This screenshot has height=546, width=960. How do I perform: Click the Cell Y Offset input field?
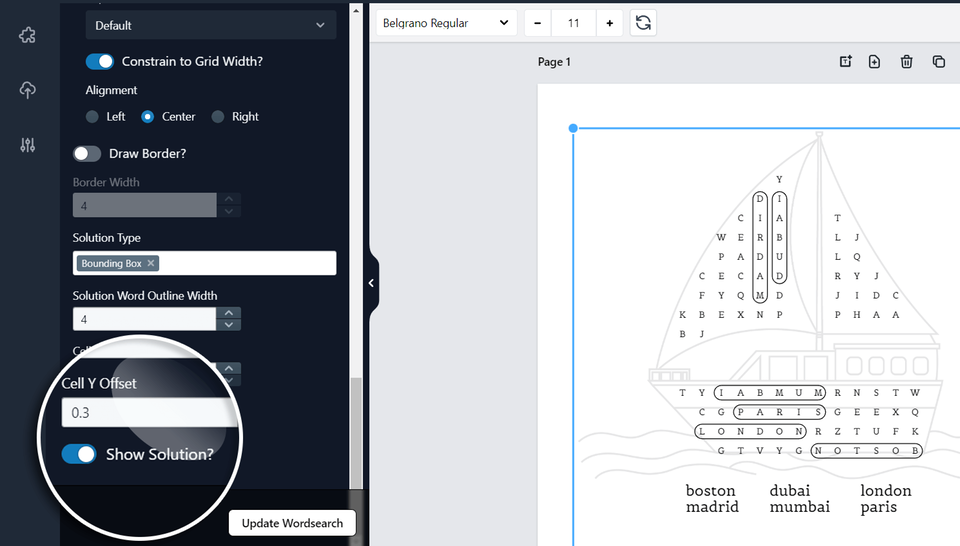[149, 413]
